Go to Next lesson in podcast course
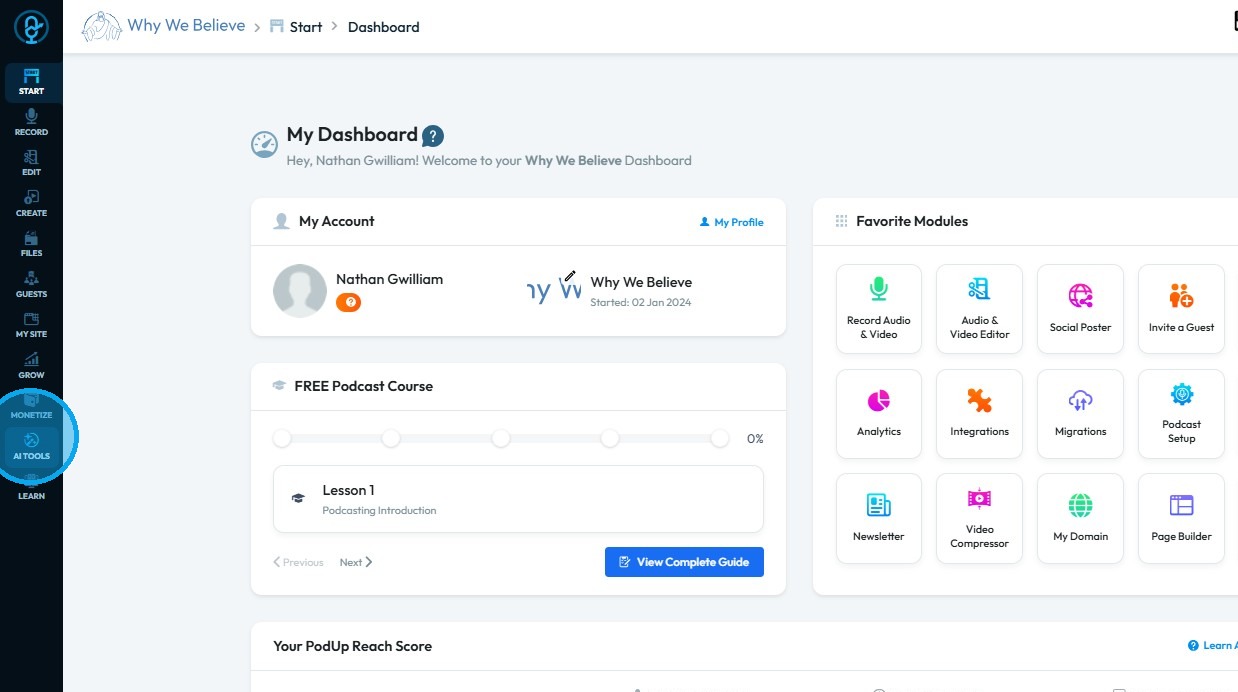Screen dimensions: 1238x692 [355, 562]
